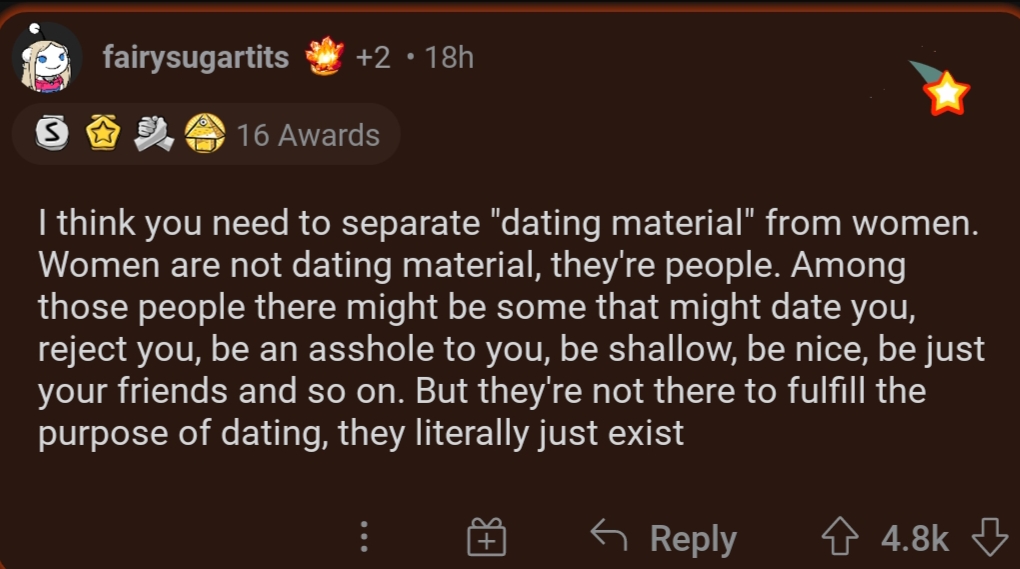Image resolution: width=1020 pixels, height=569 pixels.
Task: Click the reply arrow icon
Action: pos(609,535)
